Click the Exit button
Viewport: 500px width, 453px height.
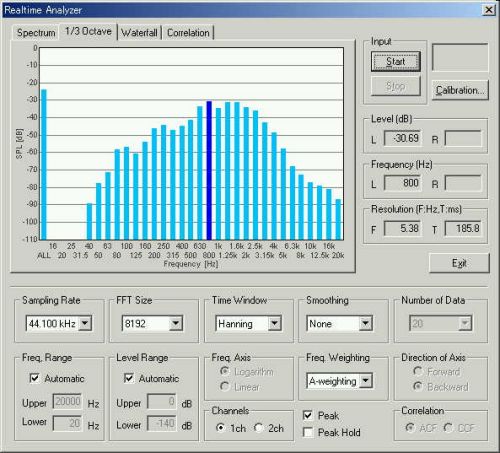tap(459, 263)
